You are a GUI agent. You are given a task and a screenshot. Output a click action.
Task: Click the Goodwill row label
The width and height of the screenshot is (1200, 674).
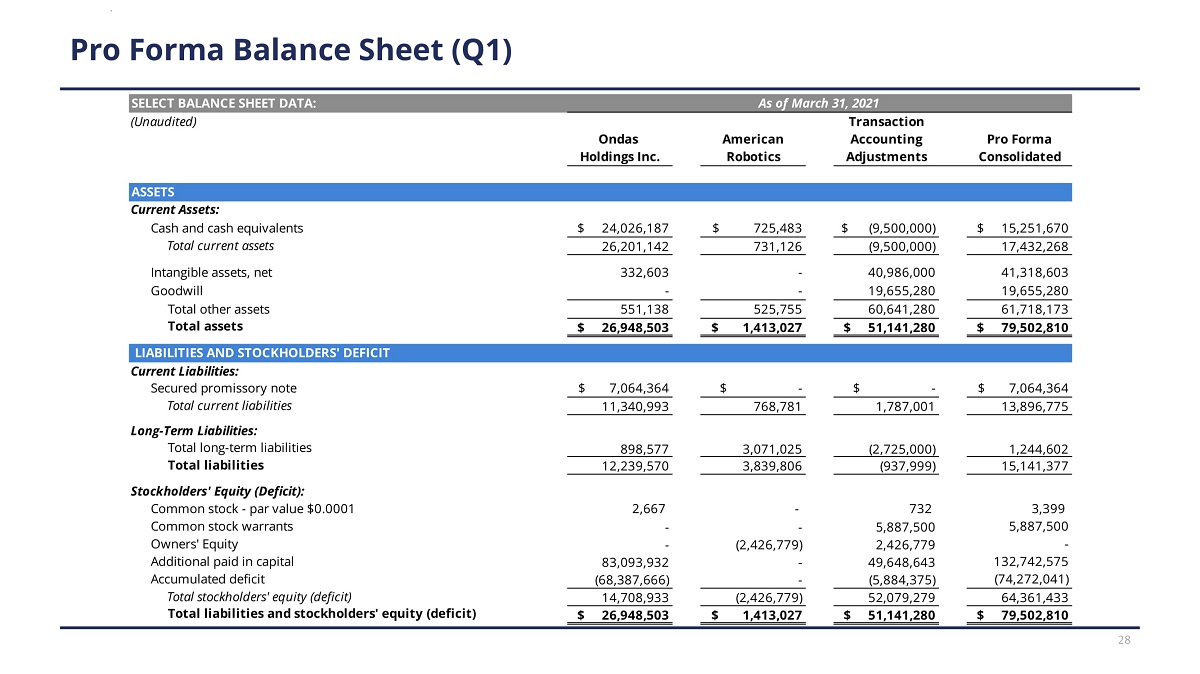click(x=177, y=291)
